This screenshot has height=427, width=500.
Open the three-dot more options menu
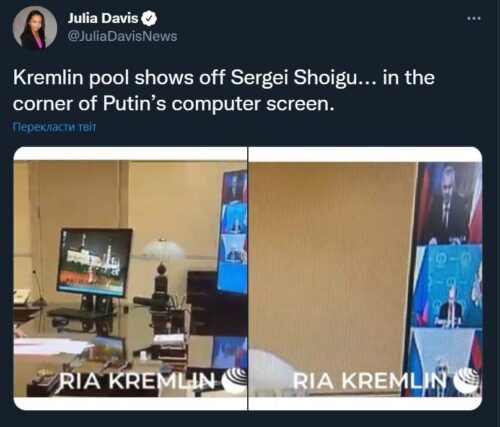[x=474, y=18]
